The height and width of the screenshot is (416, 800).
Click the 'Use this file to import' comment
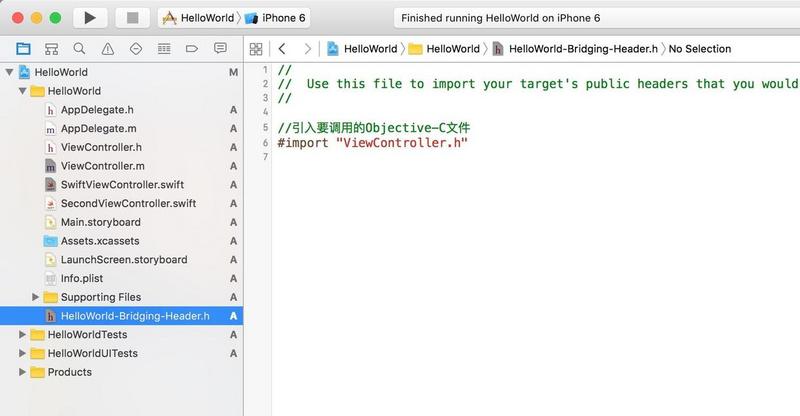[x=538, y=84]
